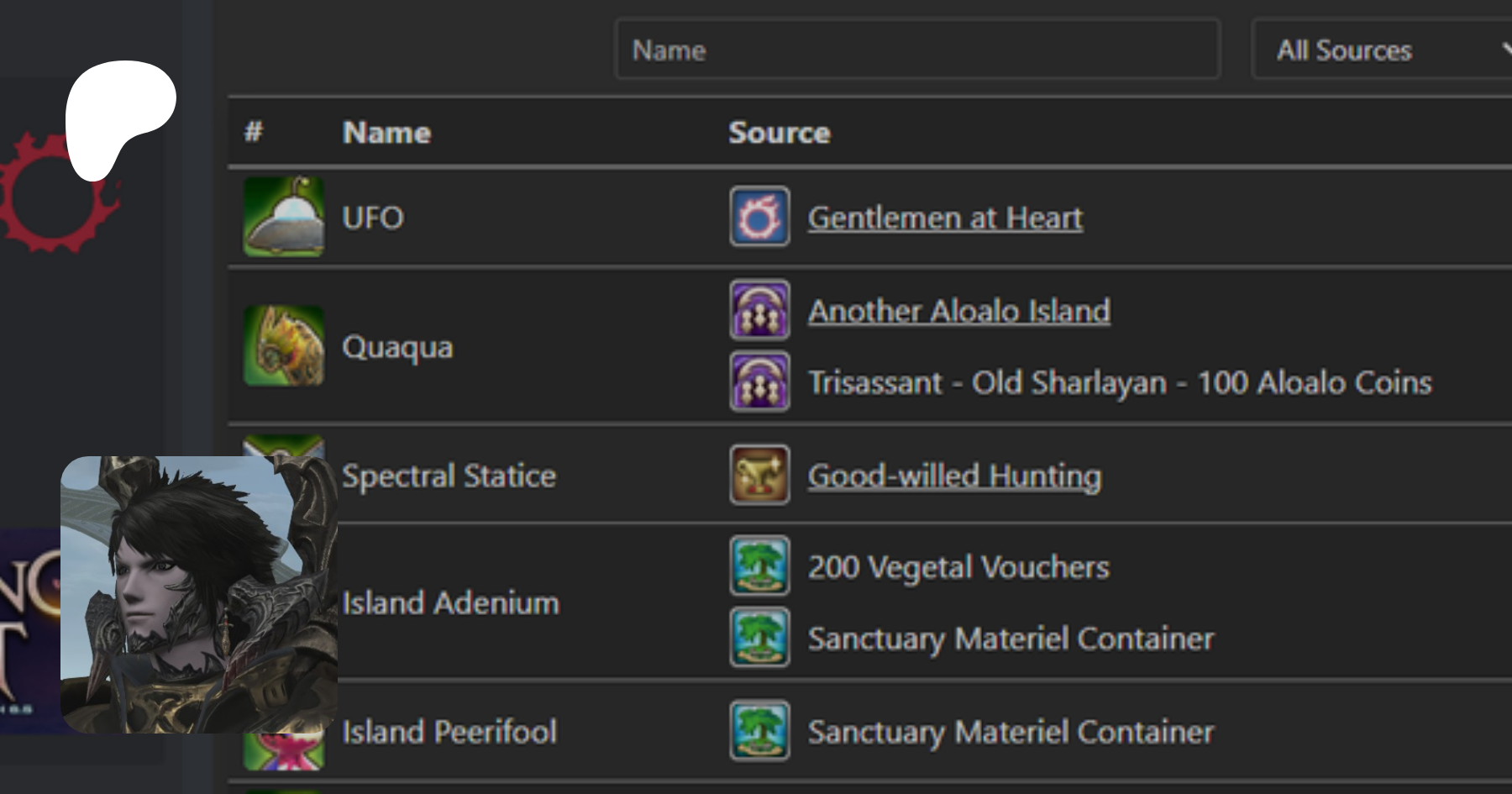Viewport: 1512px width, 794px height.
Task: Click the UFO mount icon
Action: click(284, 217)
